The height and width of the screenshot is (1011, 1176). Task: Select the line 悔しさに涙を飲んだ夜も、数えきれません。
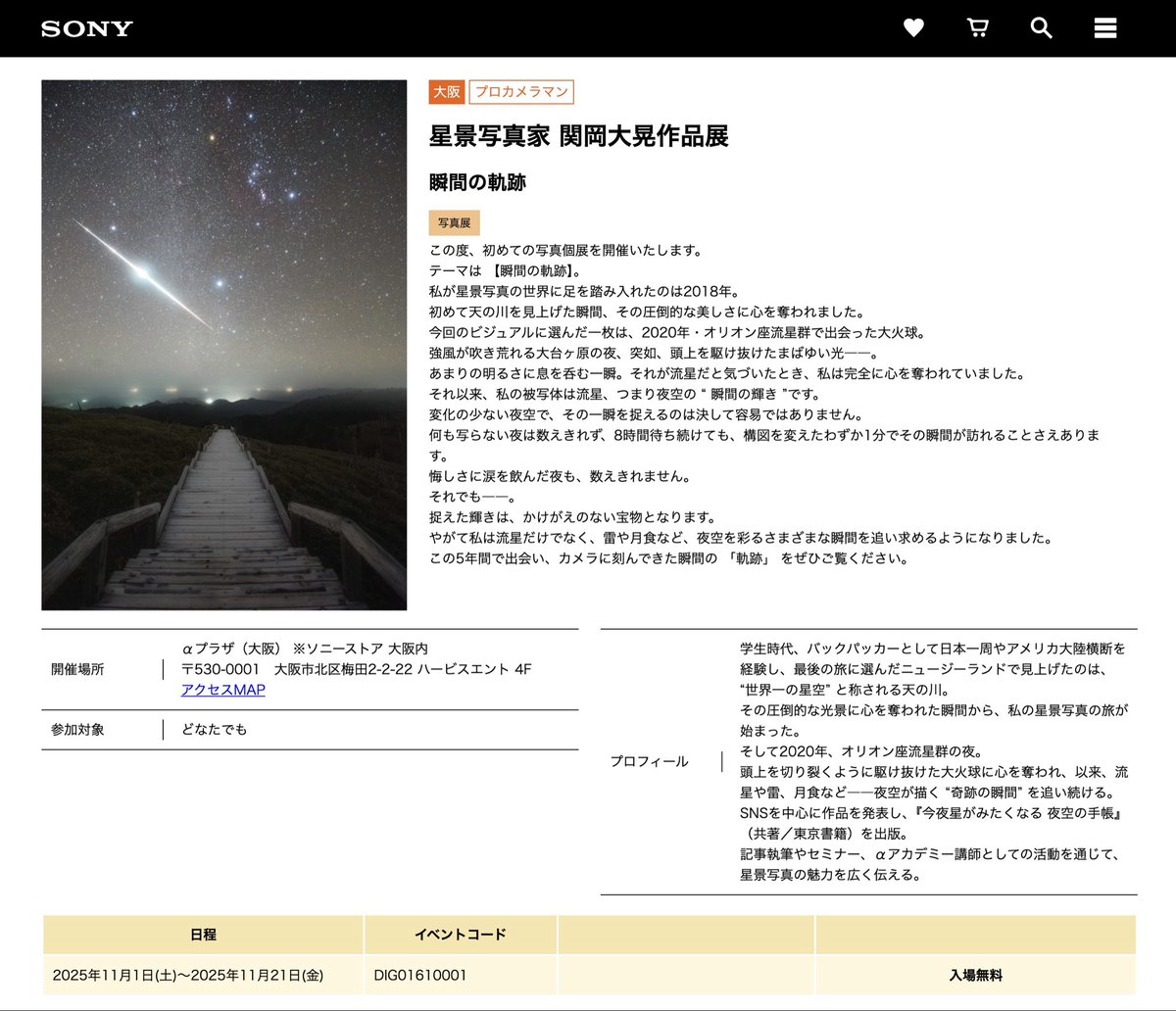click(x=560, y=477)
